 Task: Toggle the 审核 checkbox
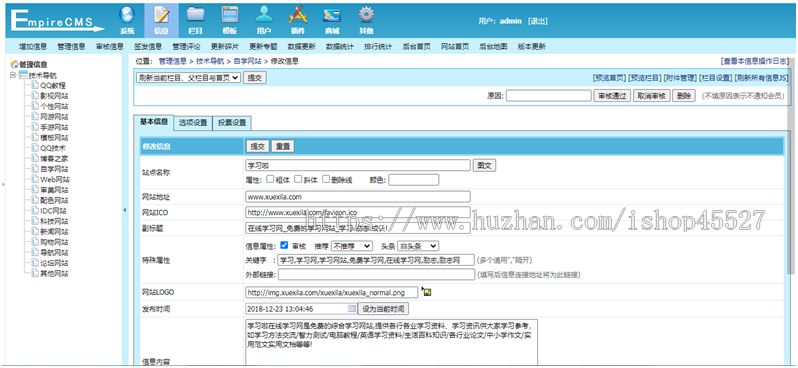click(x=284, y=245)
